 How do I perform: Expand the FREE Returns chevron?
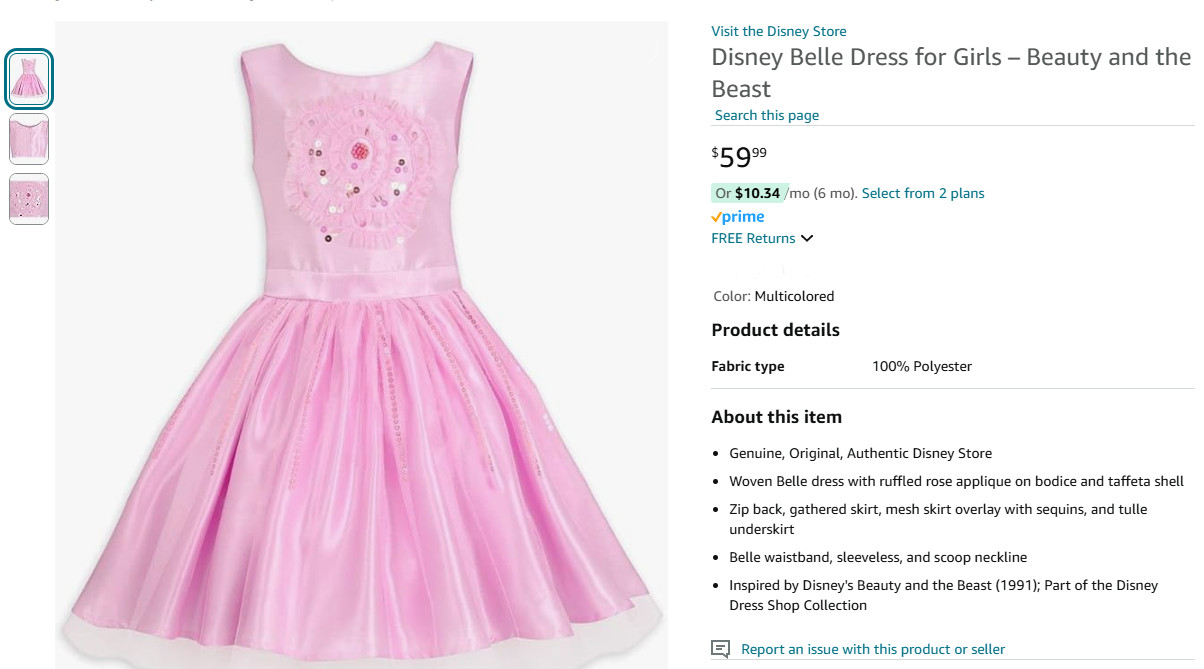coord(809,239)
